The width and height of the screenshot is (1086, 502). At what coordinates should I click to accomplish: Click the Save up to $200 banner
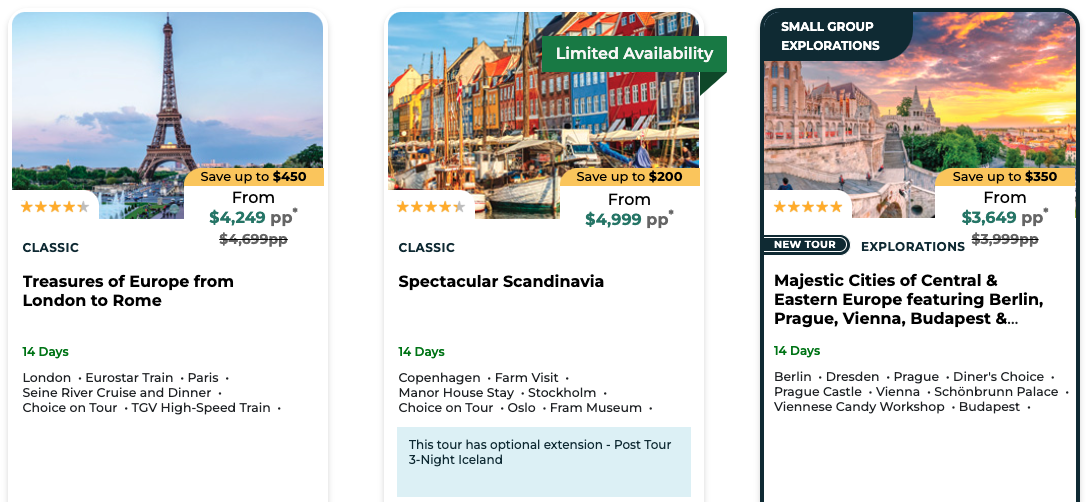(x=630, y=177)
